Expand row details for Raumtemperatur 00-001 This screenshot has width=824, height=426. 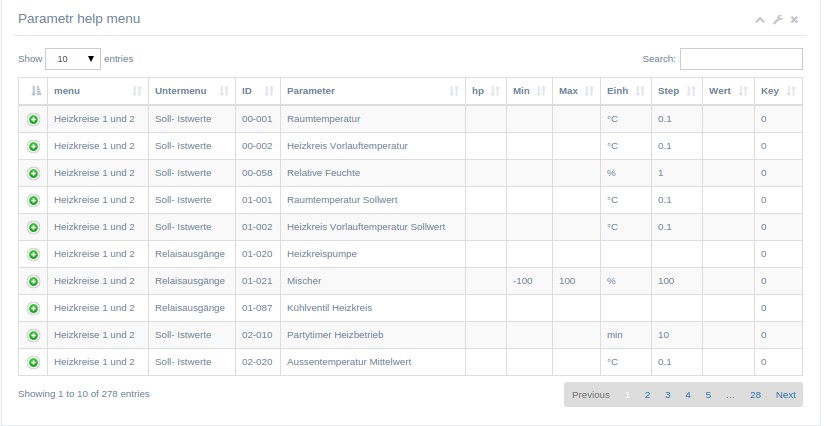(33, 120)
